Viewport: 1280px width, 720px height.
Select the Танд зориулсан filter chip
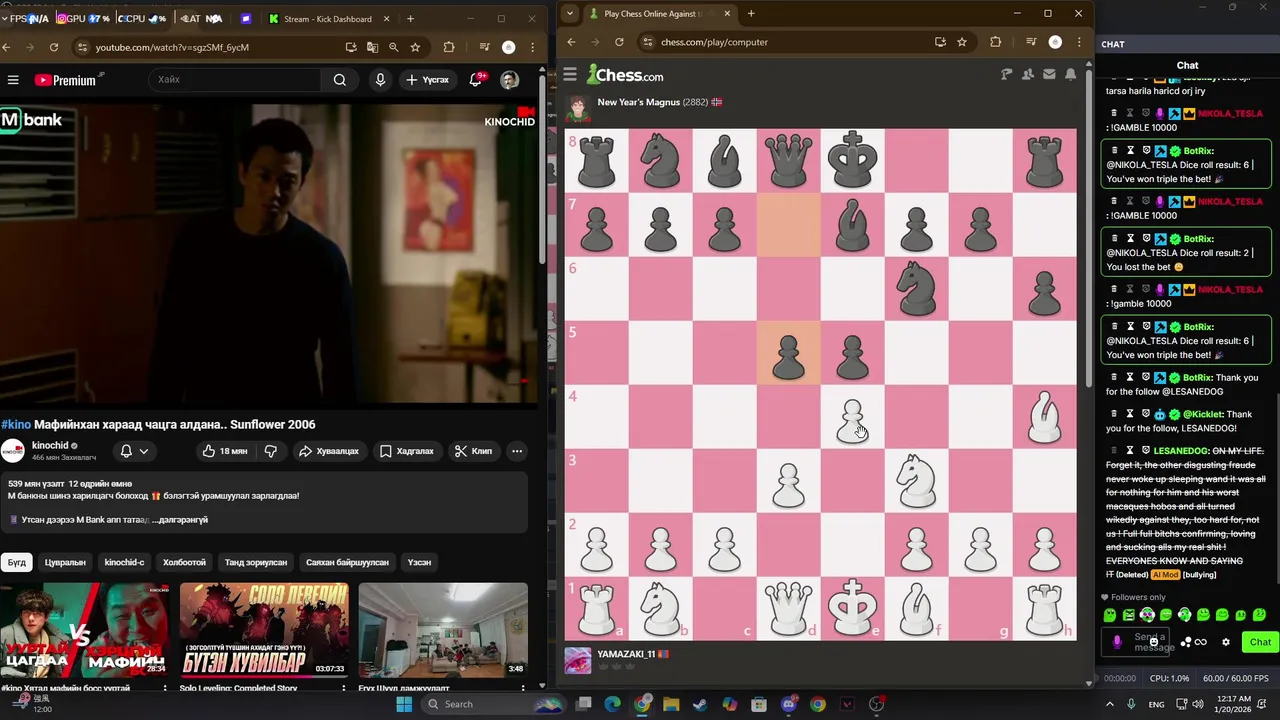coord(256,562)
